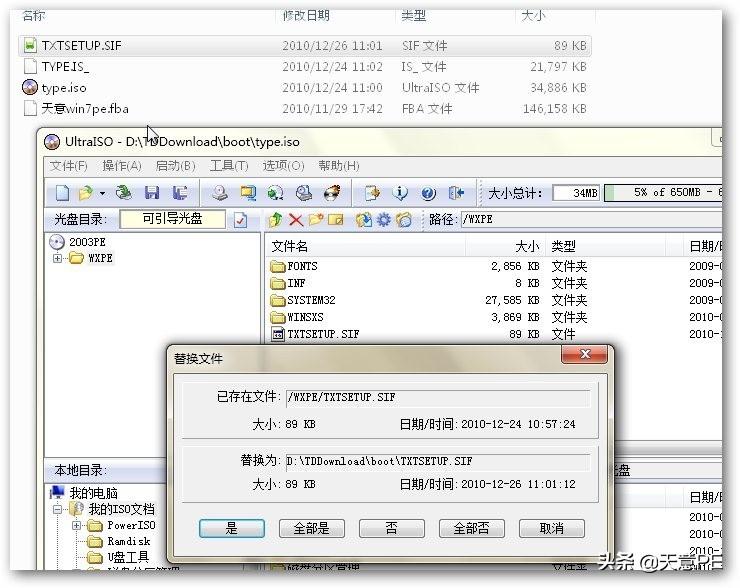Close the 替换文件 dialog
740x588 pixels.
click(585, 354)
